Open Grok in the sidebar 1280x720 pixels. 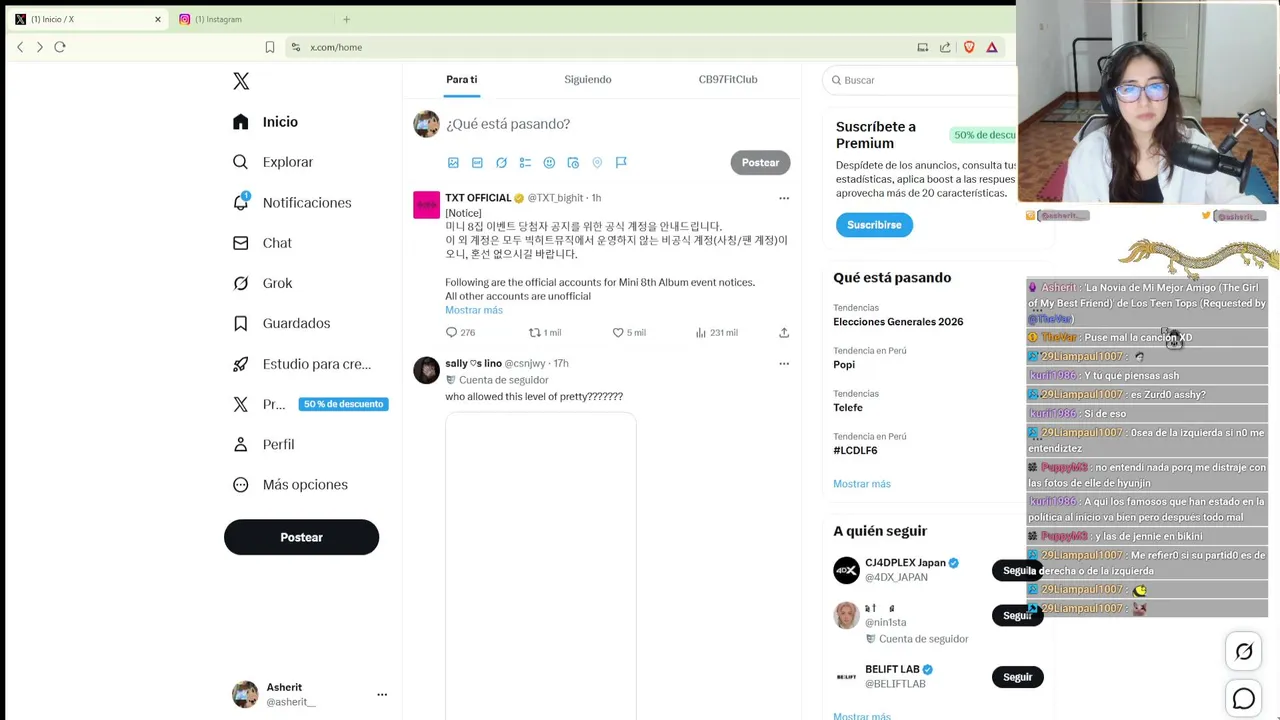[262, 283]
